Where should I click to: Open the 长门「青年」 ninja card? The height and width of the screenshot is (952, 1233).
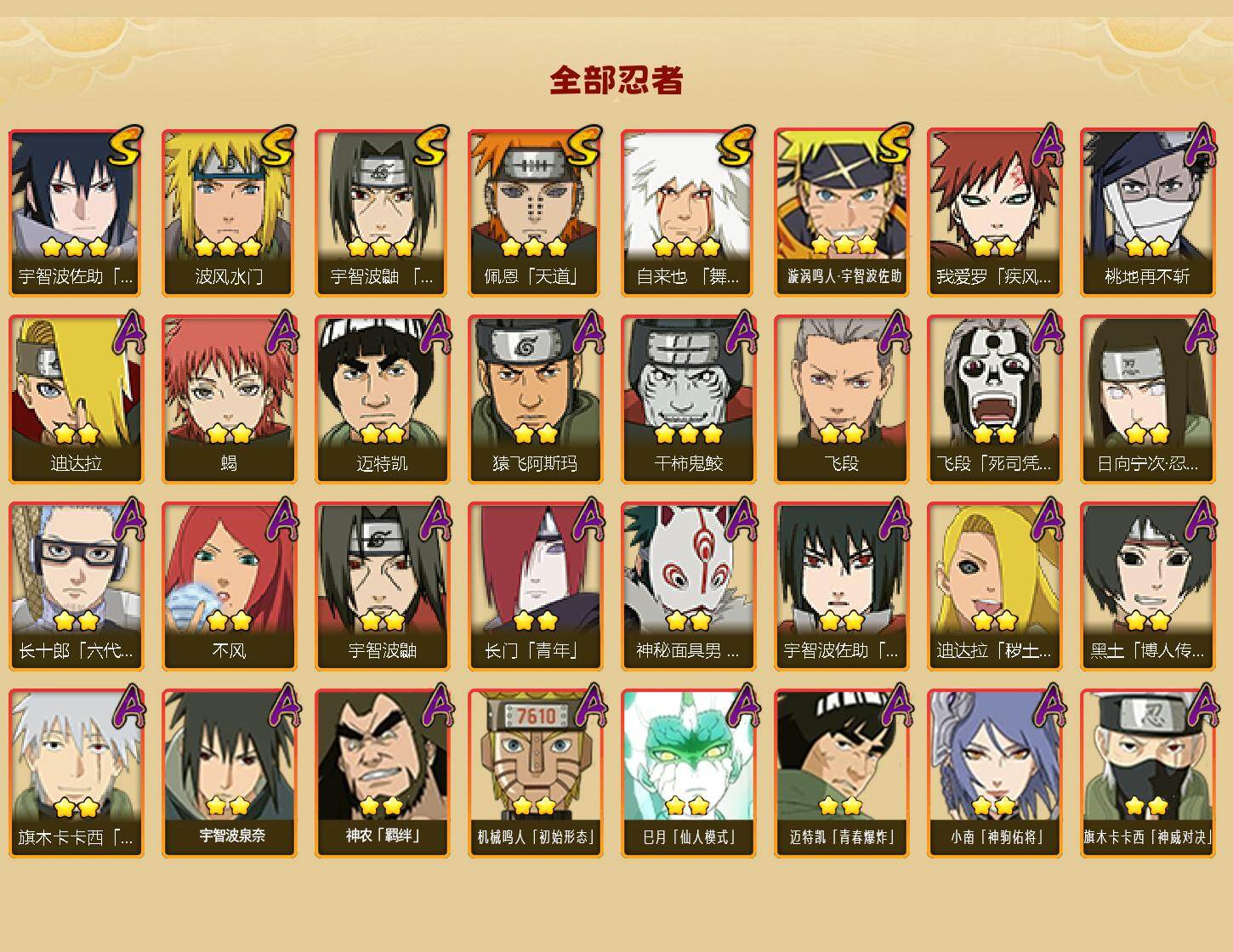[x=535, y=586]
